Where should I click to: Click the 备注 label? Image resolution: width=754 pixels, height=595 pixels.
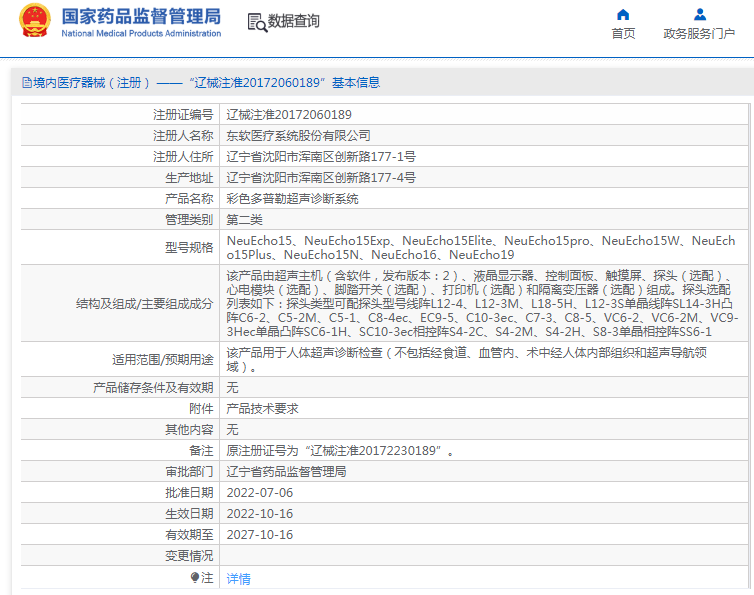coord(201,451)
